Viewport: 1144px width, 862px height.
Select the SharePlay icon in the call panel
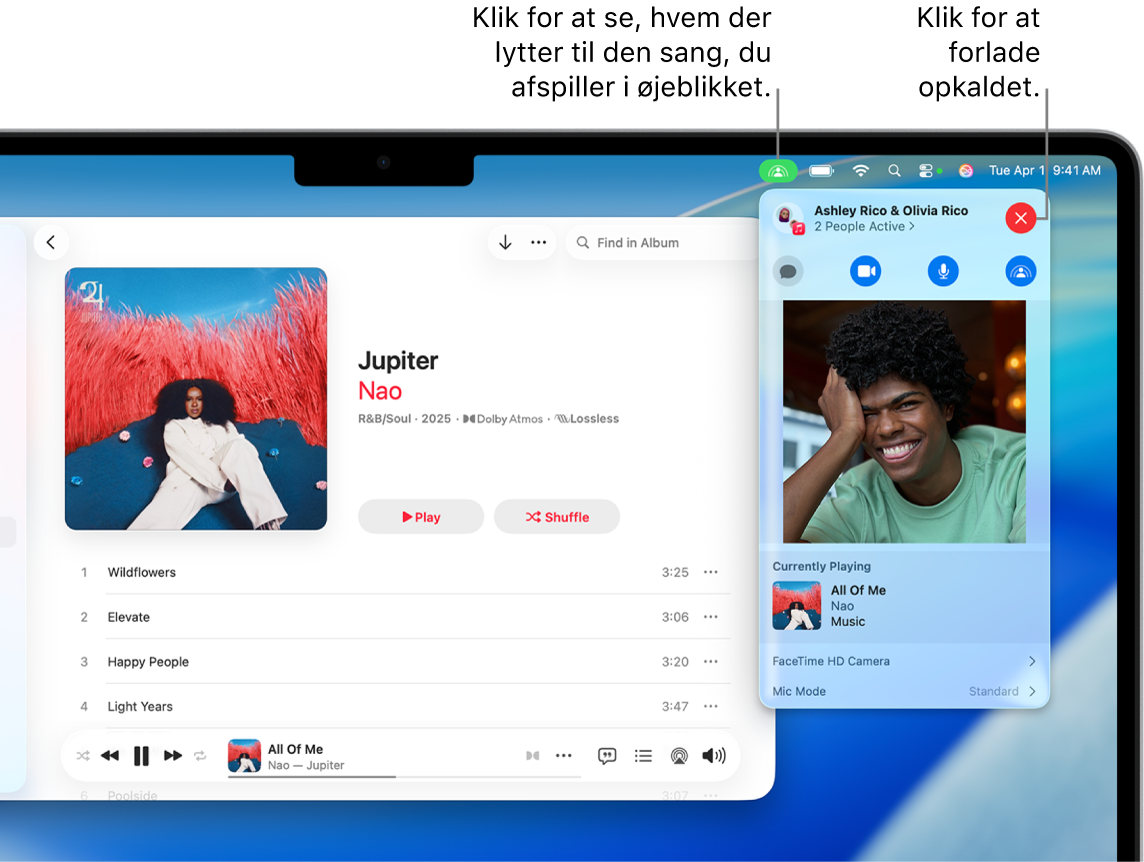point(1021,271)
